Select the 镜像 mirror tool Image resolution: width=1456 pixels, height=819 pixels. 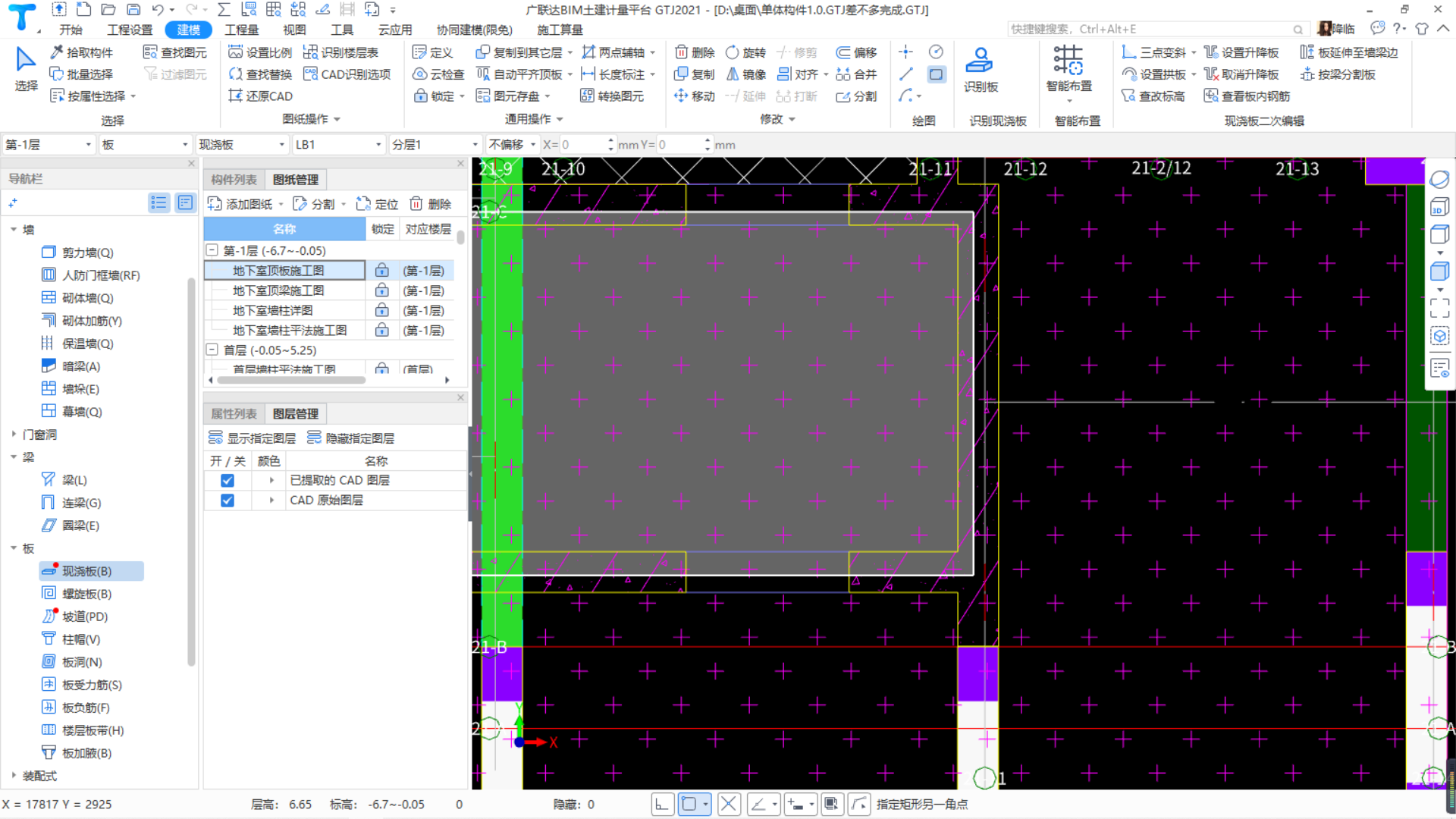[746, 74]
